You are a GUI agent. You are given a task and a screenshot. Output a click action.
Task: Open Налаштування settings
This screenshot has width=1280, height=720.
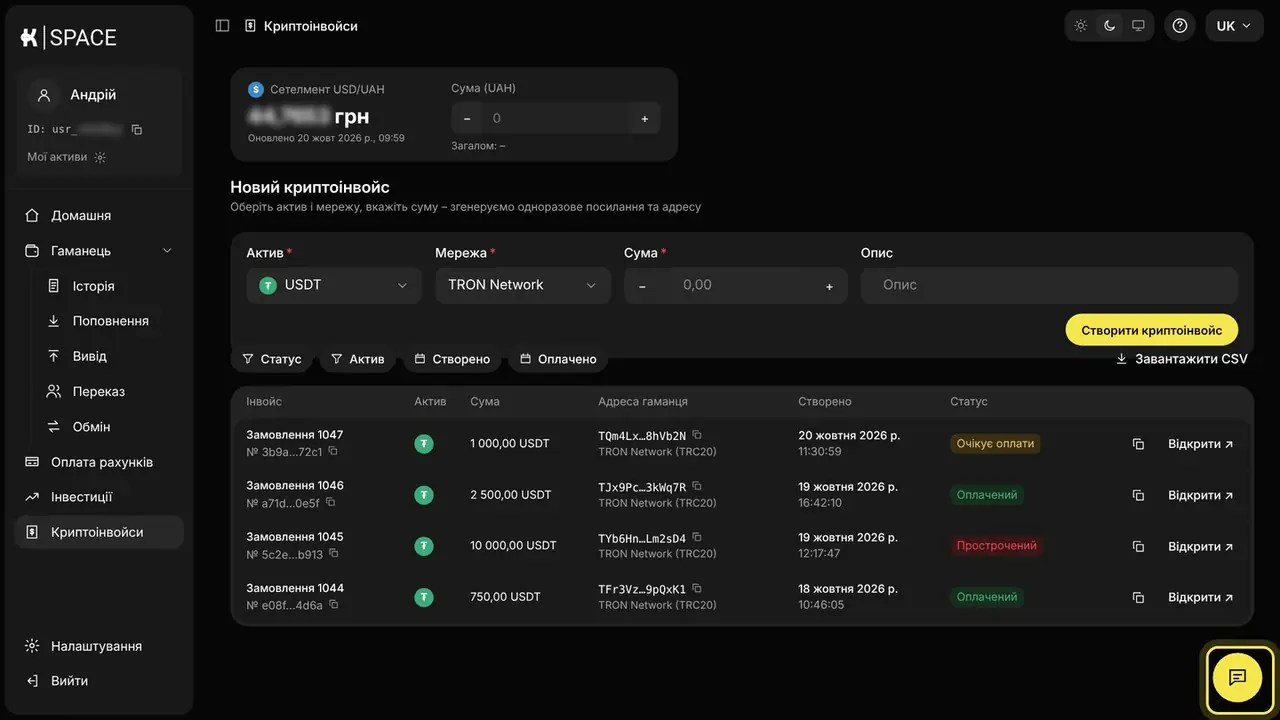(99, 646)
